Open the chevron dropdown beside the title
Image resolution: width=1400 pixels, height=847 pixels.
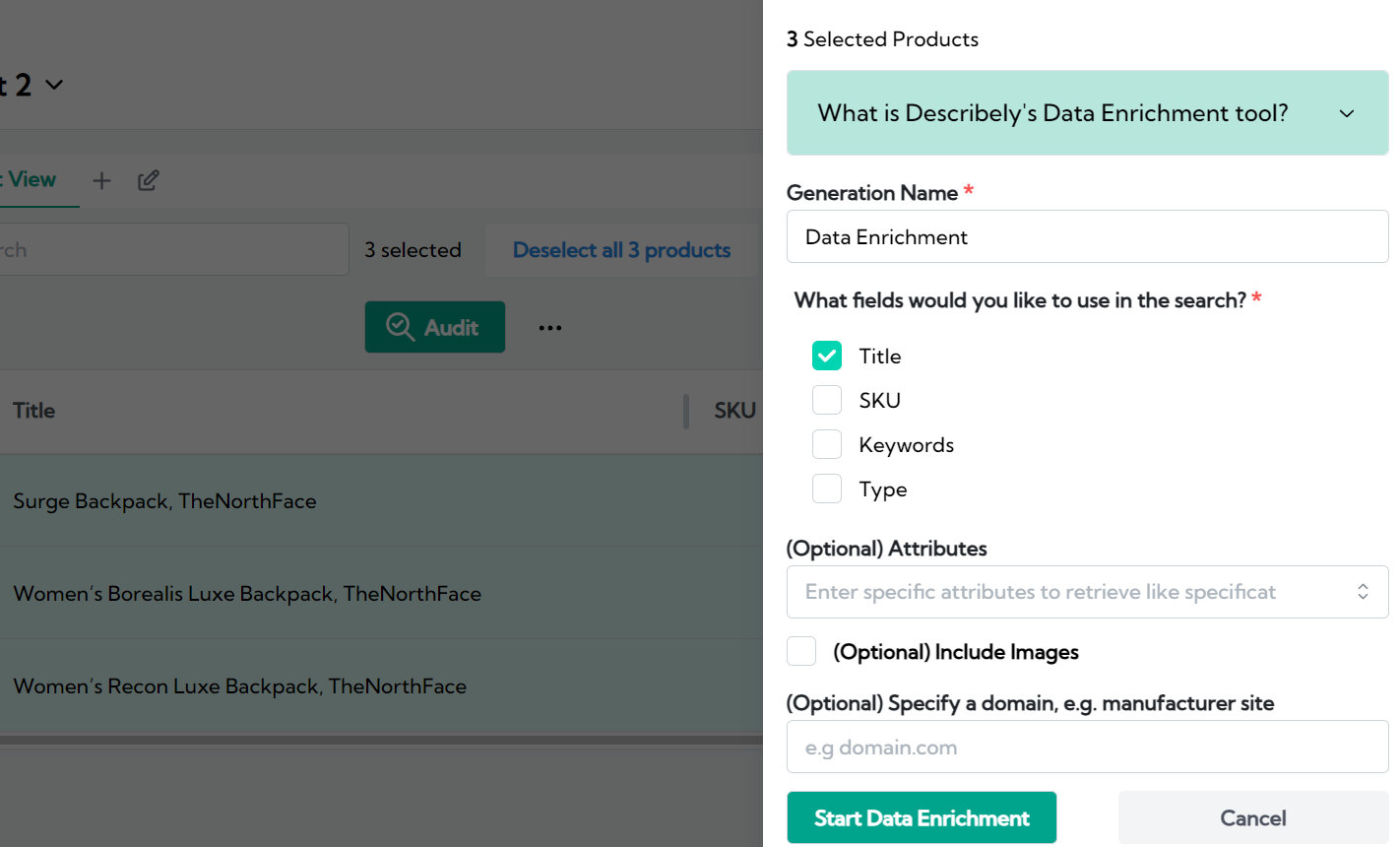coord(54,85)
